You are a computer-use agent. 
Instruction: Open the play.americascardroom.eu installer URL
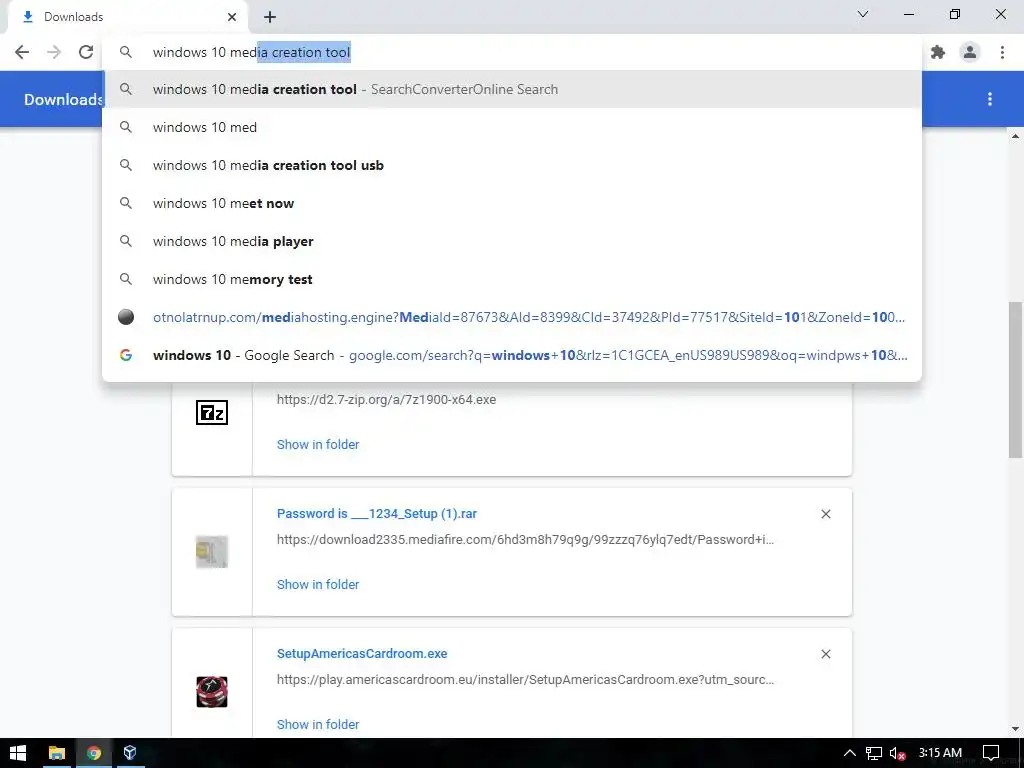[525, 679]
